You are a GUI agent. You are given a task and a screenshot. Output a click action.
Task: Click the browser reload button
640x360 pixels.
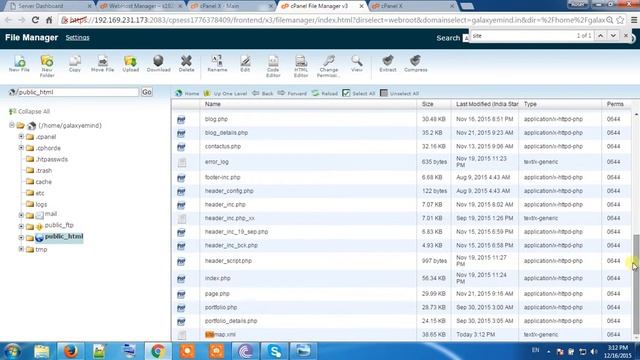click(x=36, y=20)
